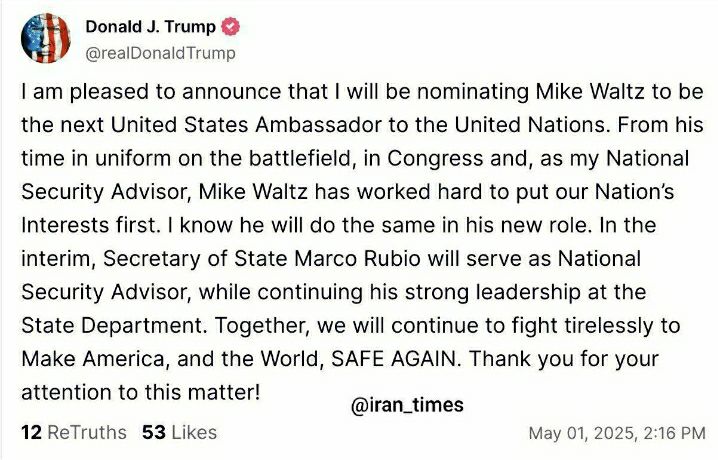Click 'Thank you for your' near the end
The width and height of the screenshot is (718, 460).
tap(564, 359)
